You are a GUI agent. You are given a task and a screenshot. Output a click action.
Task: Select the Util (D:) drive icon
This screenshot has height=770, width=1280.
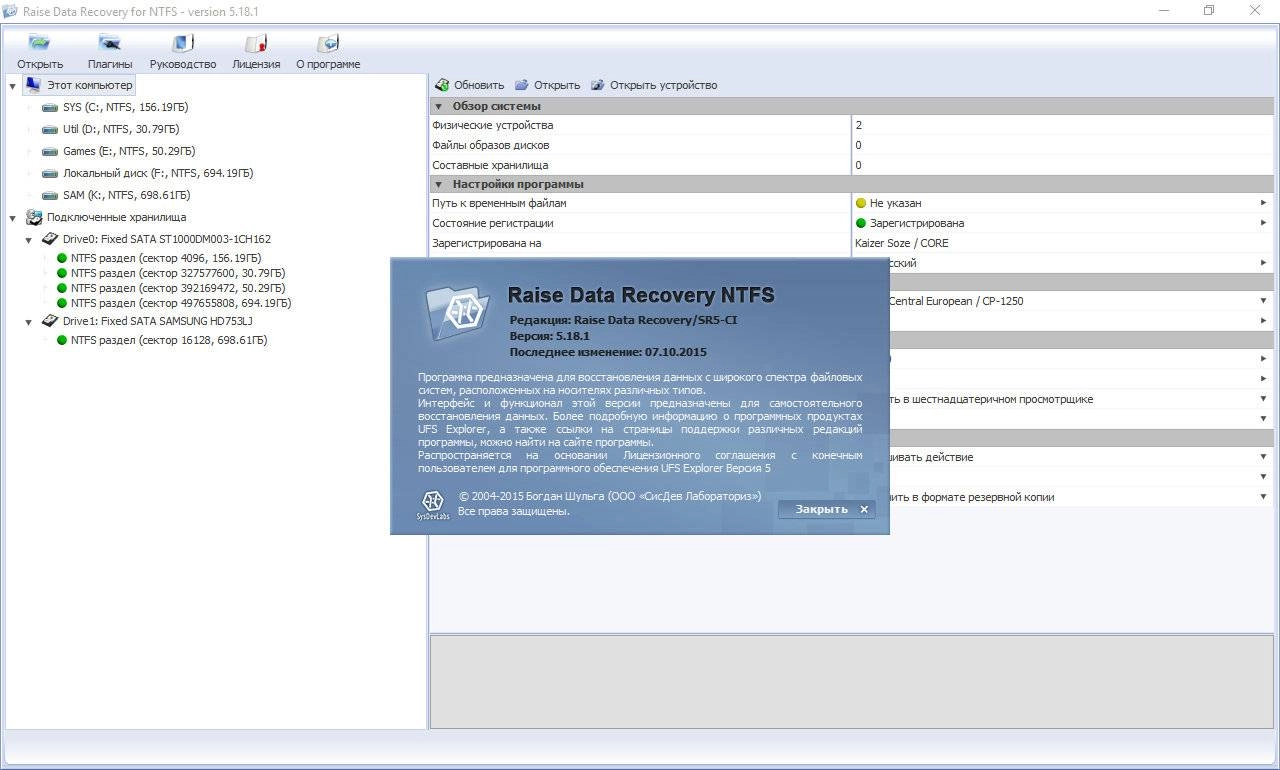pyautogui.click(x=50, y=129)
